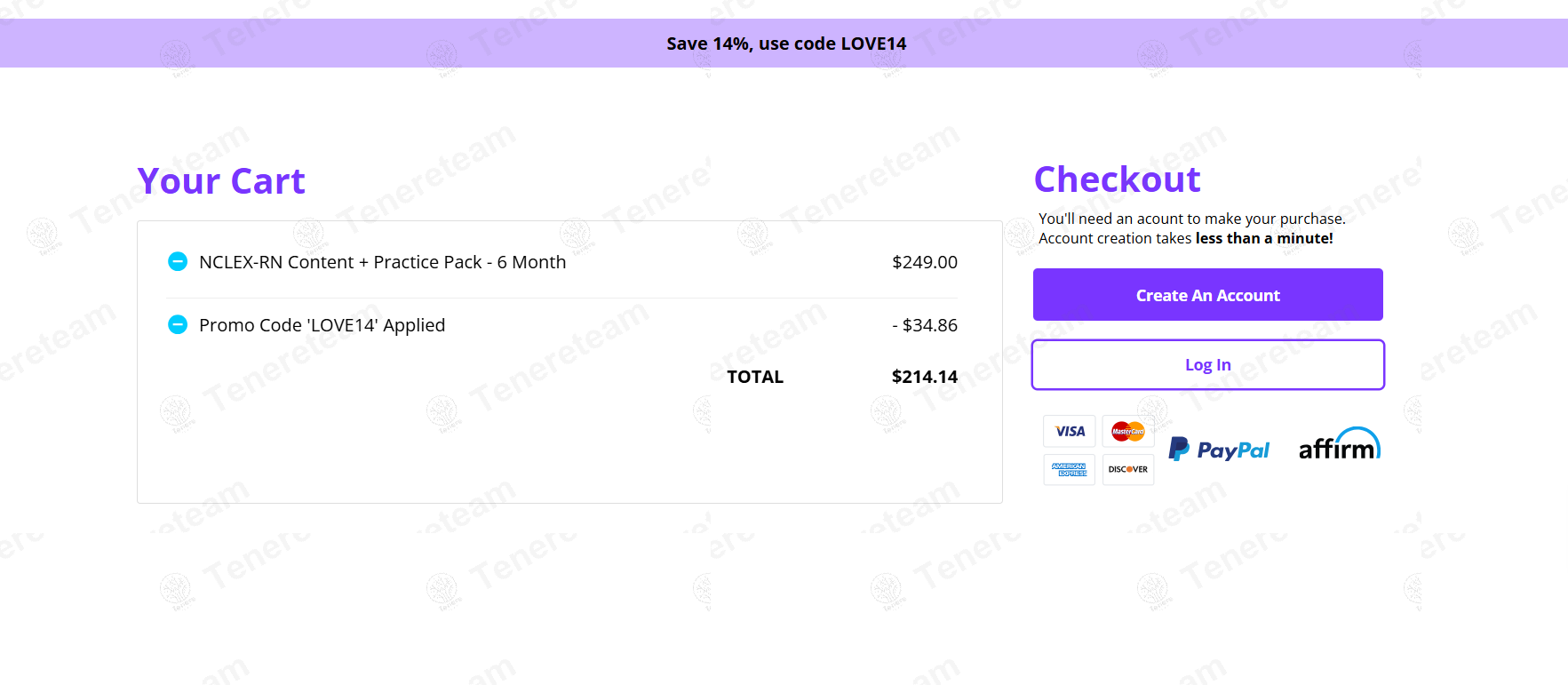This screenshot has height=685, width=1568.
Task: Click the Affirm logo
Action: point(1339,445)
